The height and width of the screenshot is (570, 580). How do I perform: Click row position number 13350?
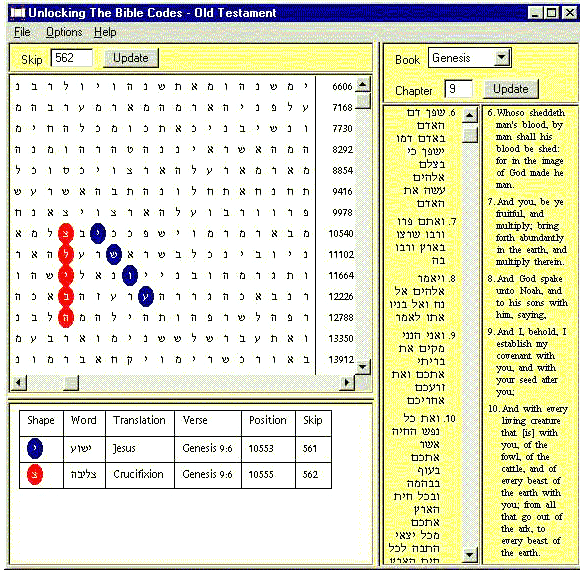point(341,338)
